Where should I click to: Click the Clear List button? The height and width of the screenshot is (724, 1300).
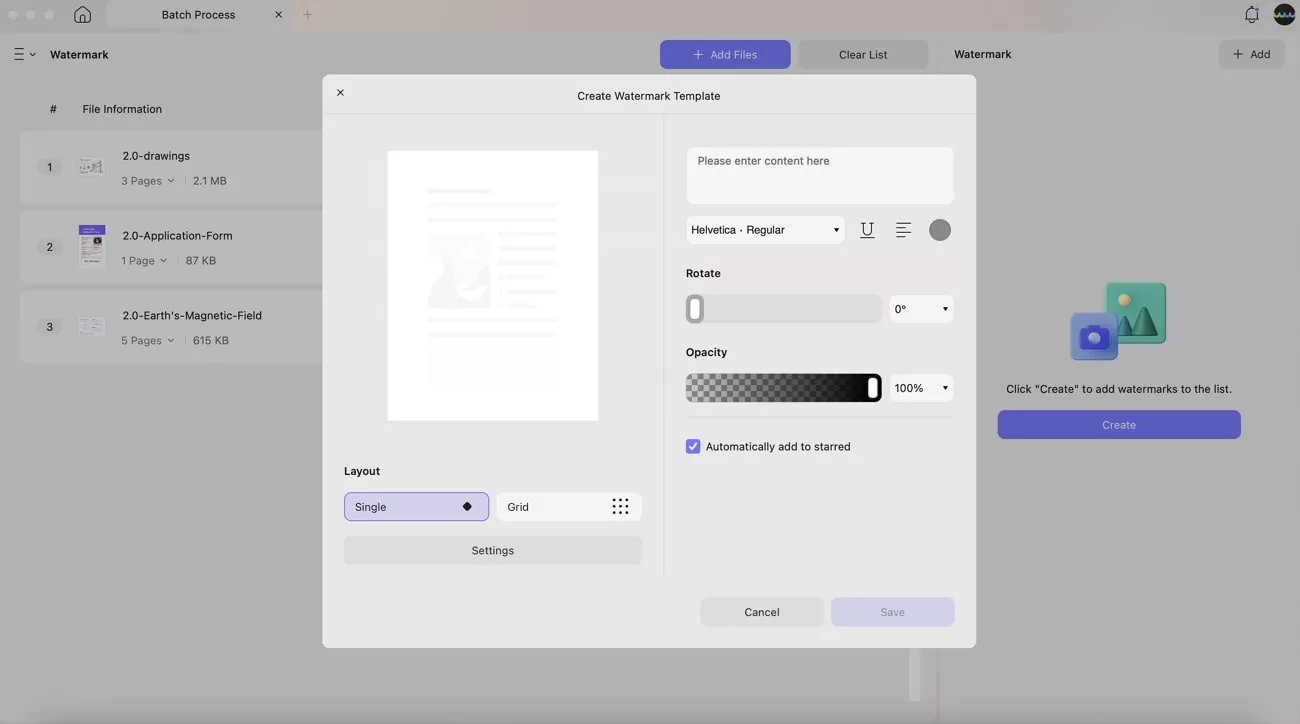point(863,55)
